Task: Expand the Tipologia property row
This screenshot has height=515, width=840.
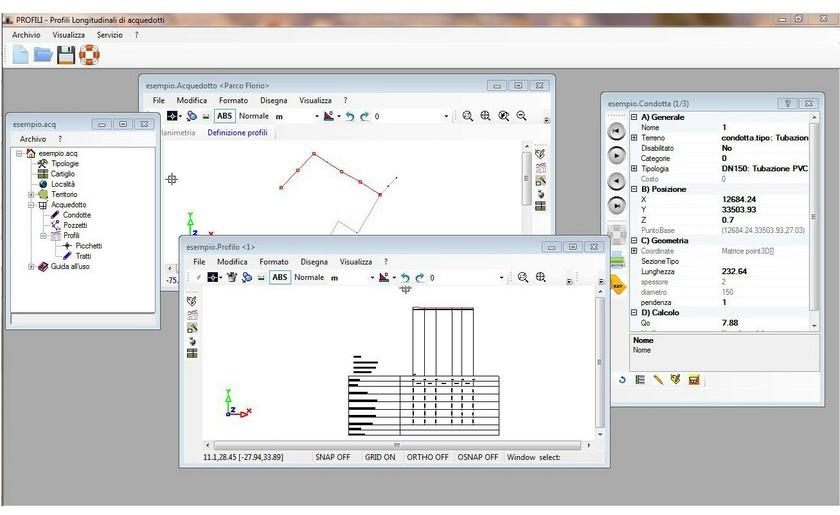Action: pos(634,168)
